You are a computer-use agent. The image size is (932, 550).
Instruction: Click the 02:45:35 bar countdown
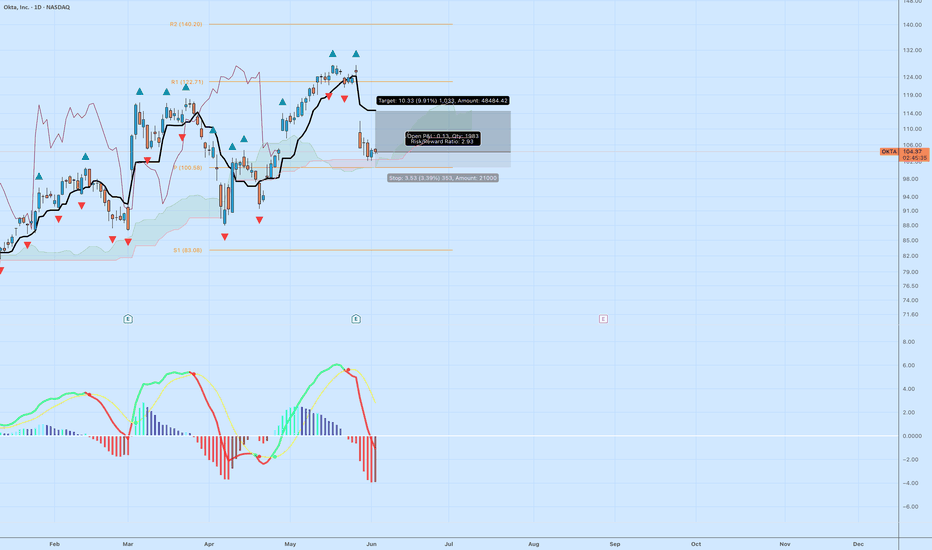tap(915, 158)
